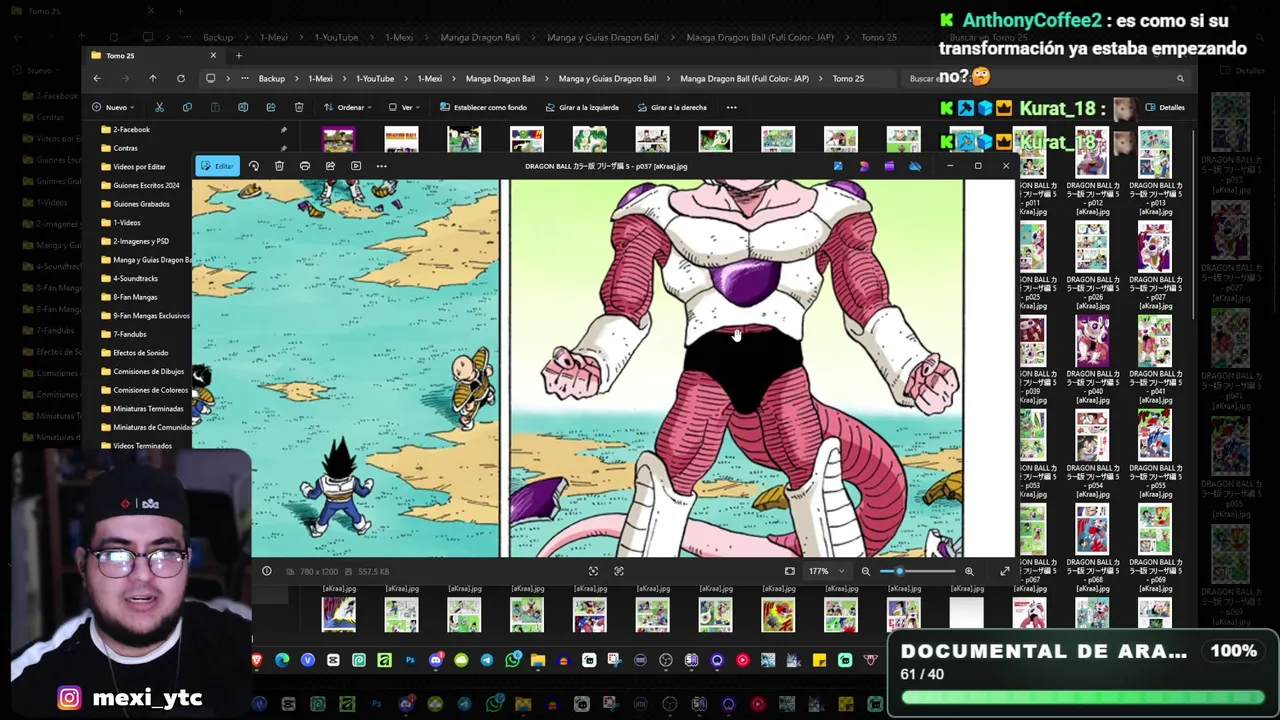Show file info in photo viewer
Image resolution: width=1280 pixels, height=720 pixels.
(x=267, y=571)
